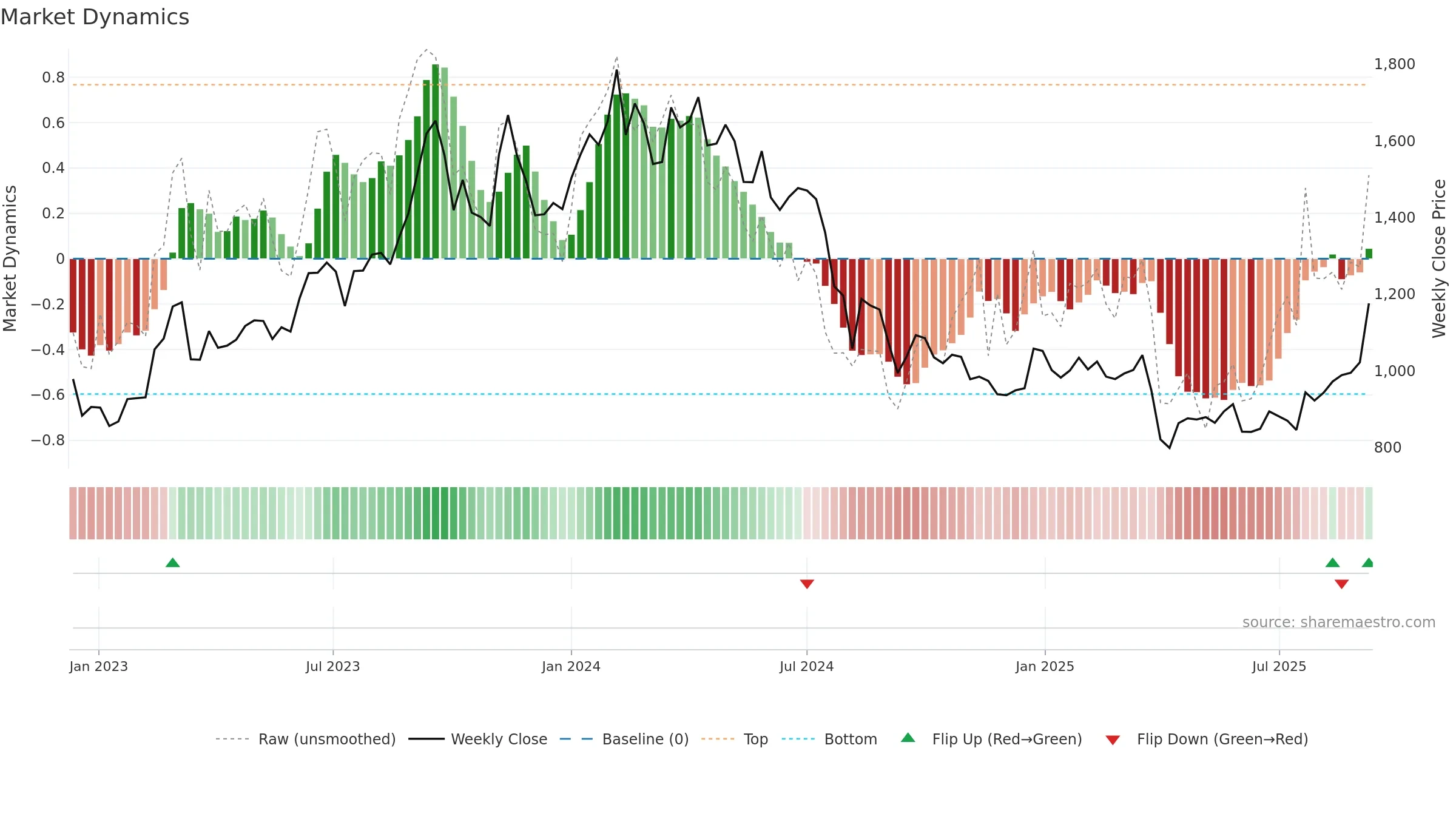The width and height of the screenshot is (1456, 819).
Task: Click the 1,600 price axis label
Action: tap(1395, 141)
